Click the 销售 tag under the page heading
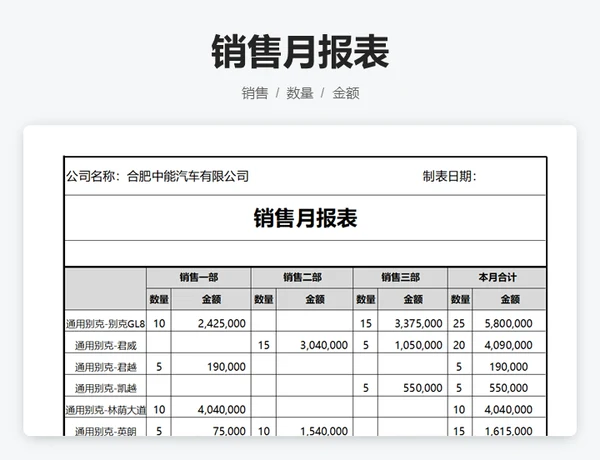 point(254,93)
